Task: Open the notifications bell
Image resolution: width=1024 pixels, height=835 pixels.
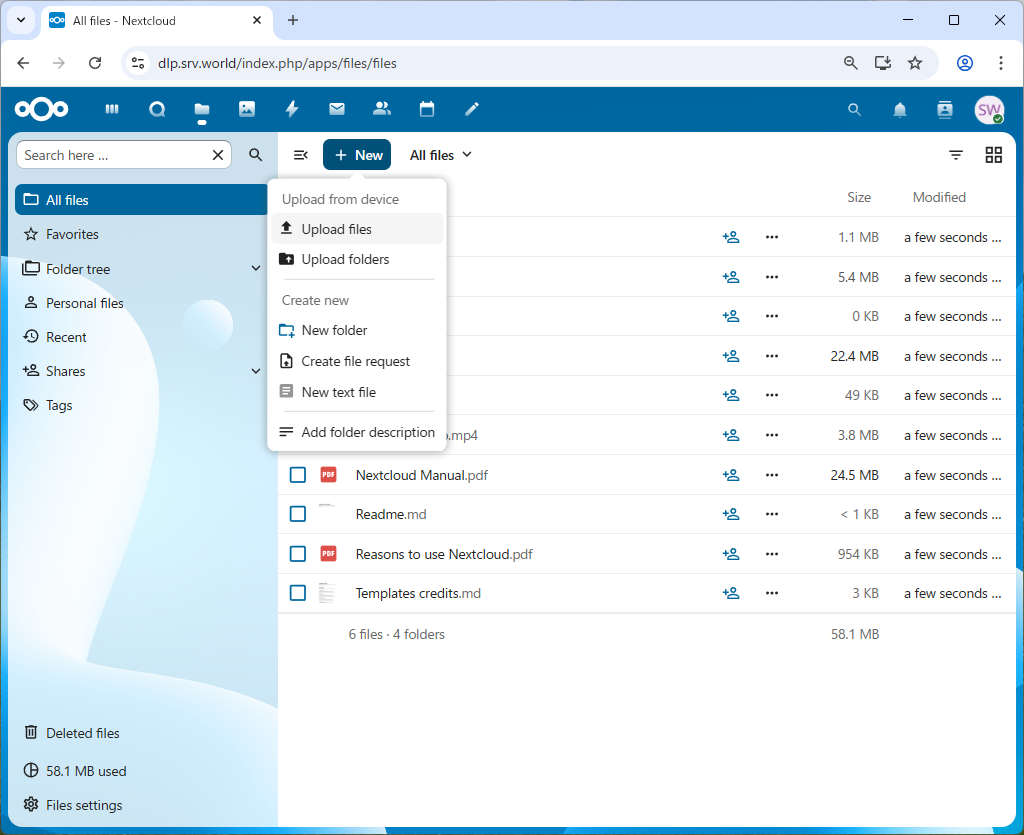Action: click(900, 110)
